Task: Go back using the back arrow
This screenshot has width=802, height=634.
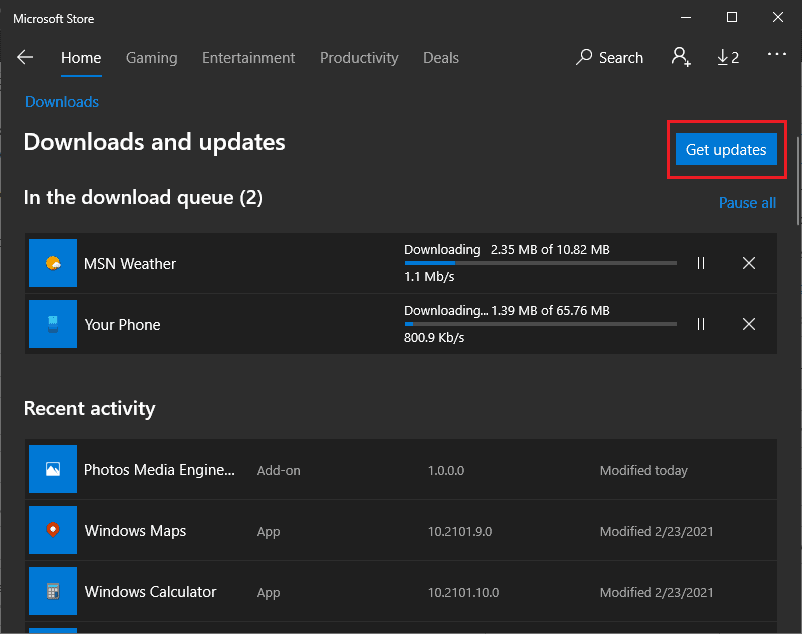Action: click(x=25, y=57)
